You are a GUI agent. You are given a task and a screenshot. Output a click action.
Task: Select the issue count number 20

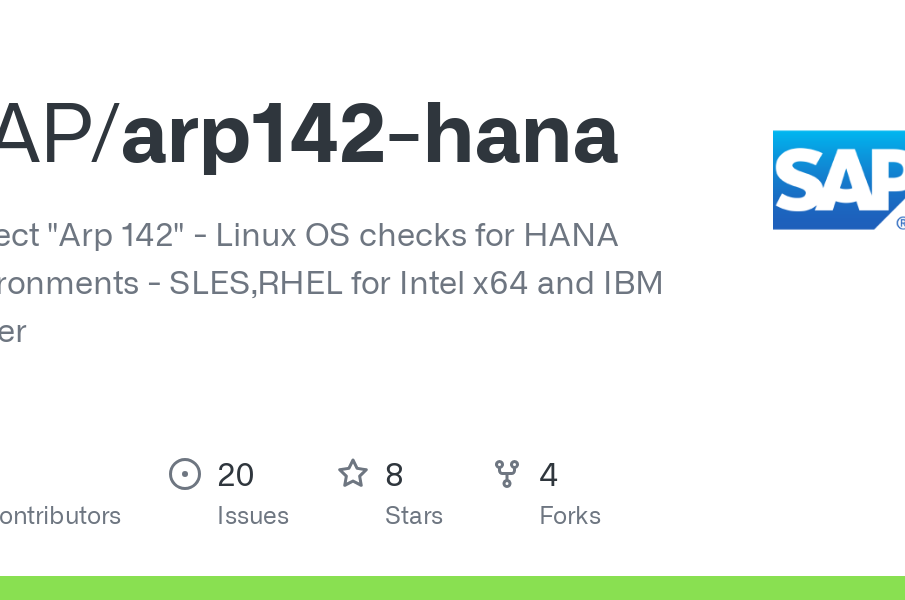[x=235, y=475]
